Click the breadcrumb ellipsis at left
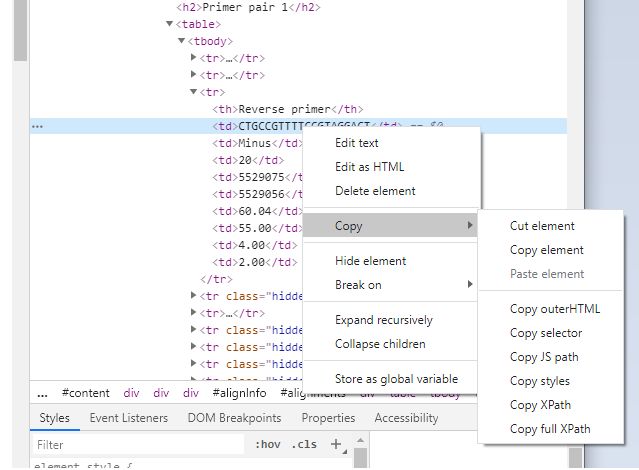Screen dimensions: 639x470 (x=42, y=394)
